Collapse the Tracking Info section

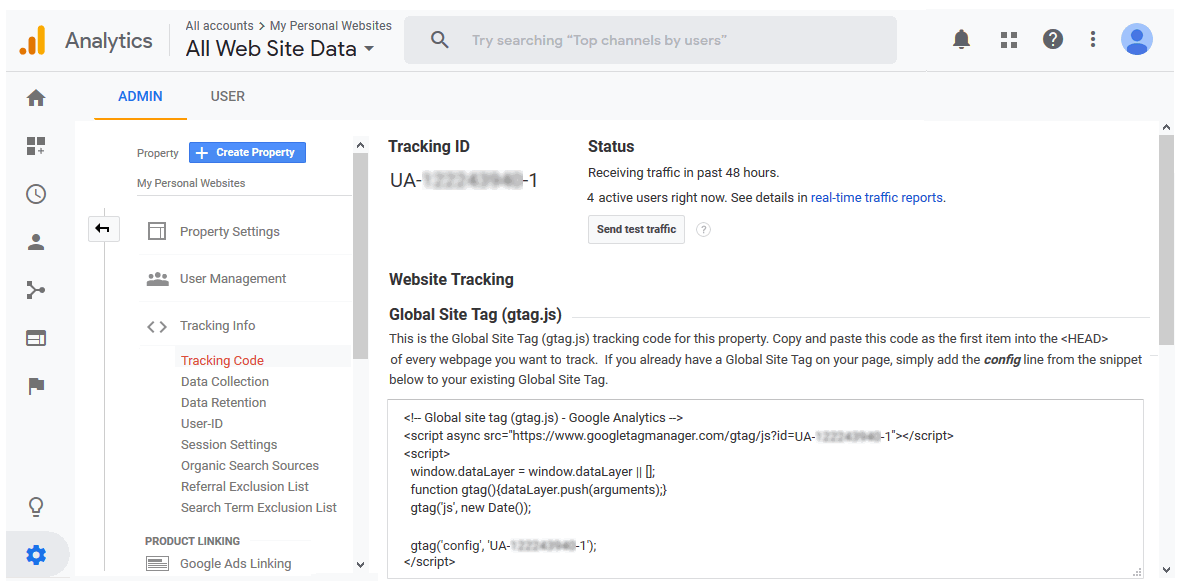217,326
